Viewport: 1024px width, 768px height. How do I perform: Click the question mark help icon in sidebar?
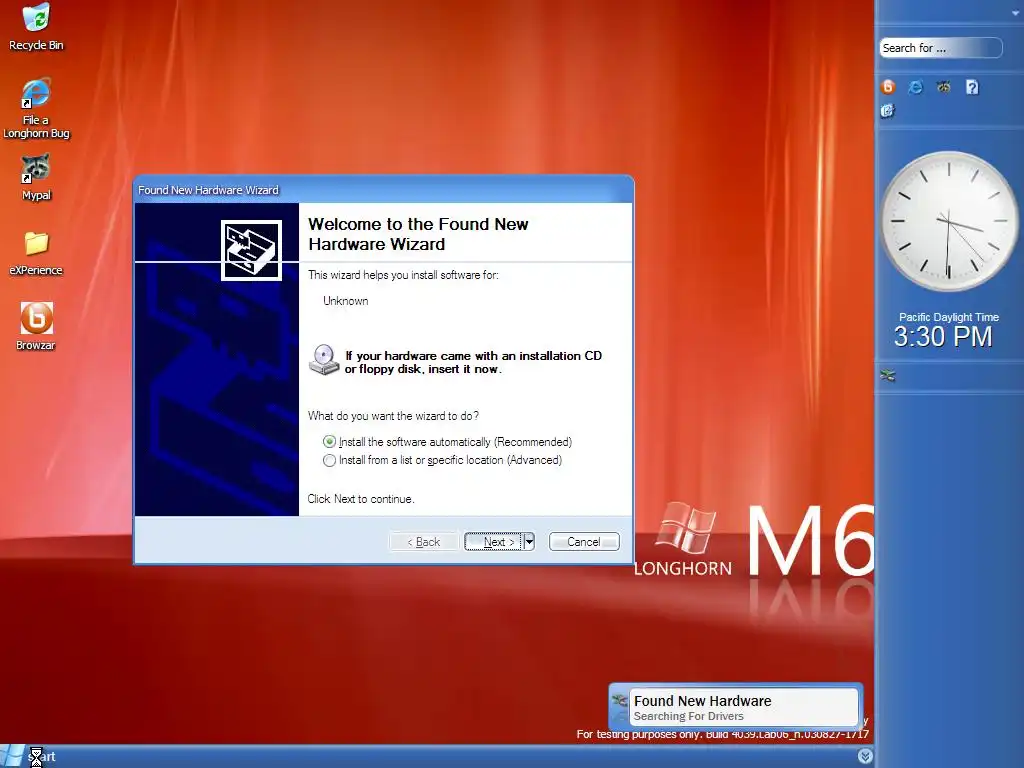972,87
